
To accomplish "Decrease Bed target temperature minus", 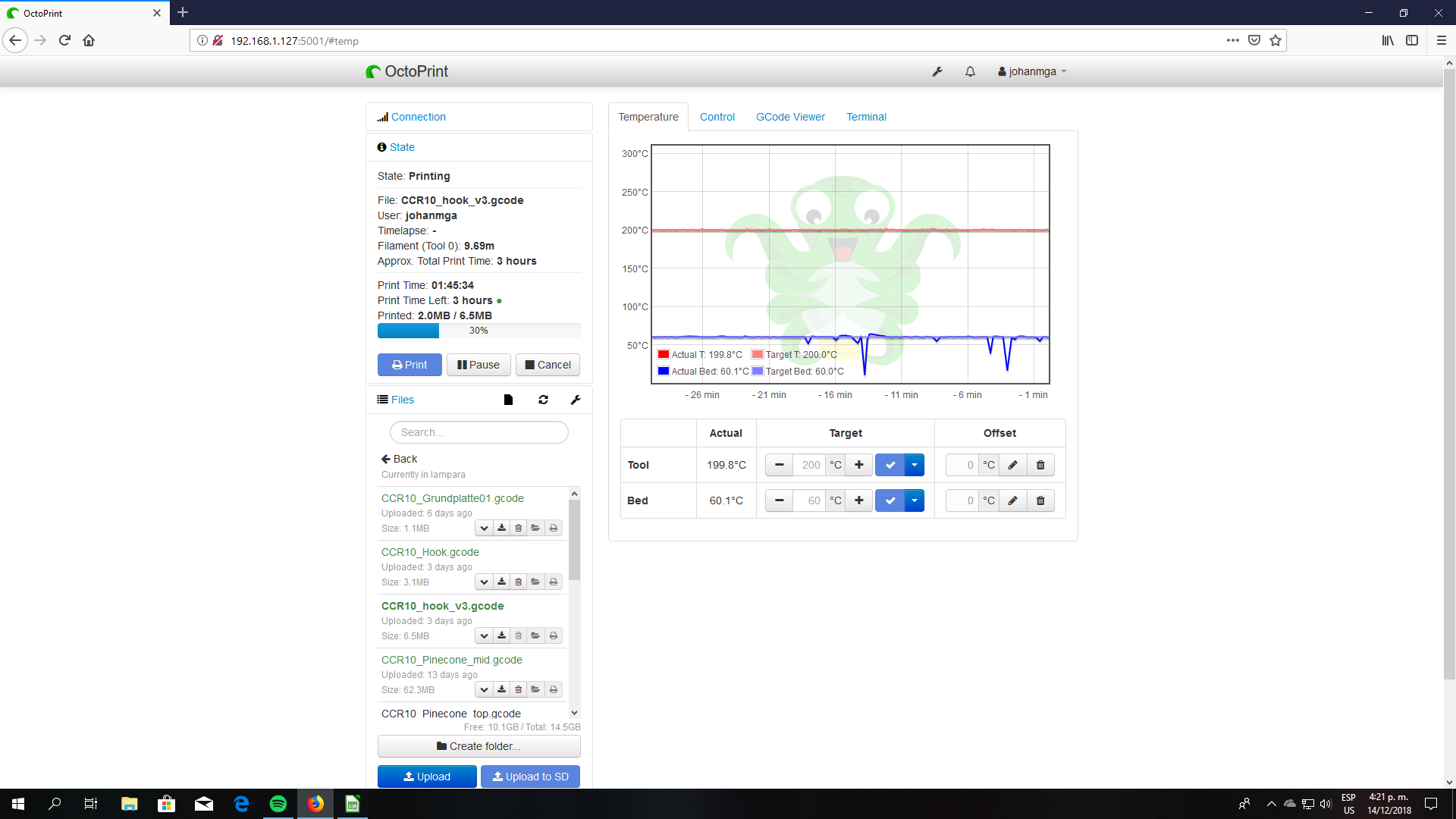I will [779, 500].
